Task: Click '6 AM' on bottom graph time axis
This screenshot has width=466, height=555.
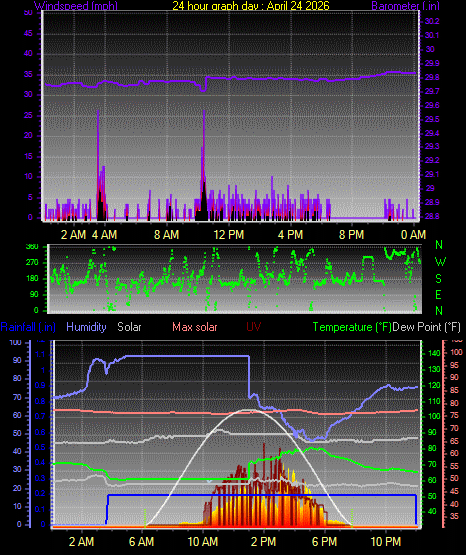Action: 141,542
